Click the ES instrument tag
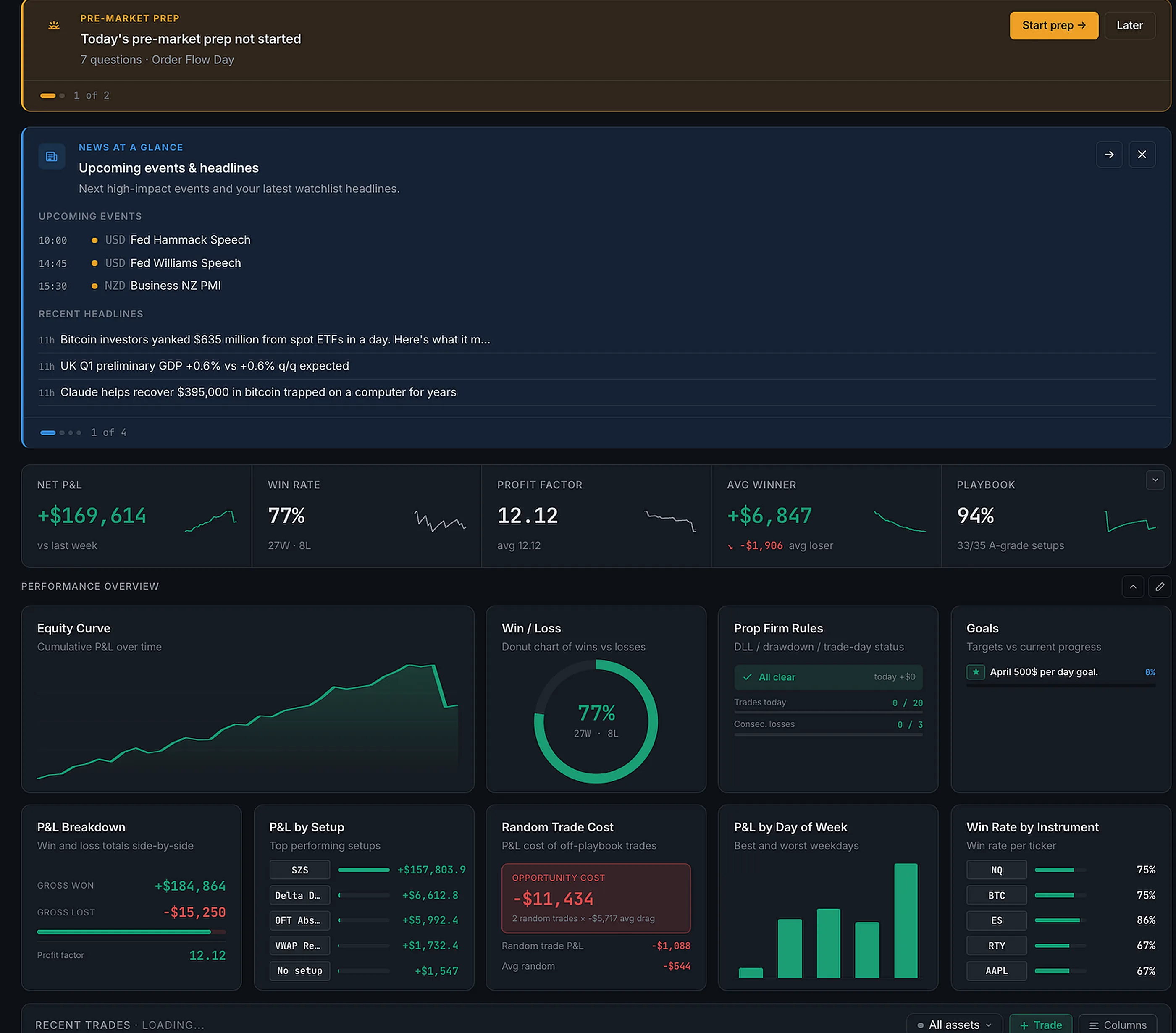 997,920
